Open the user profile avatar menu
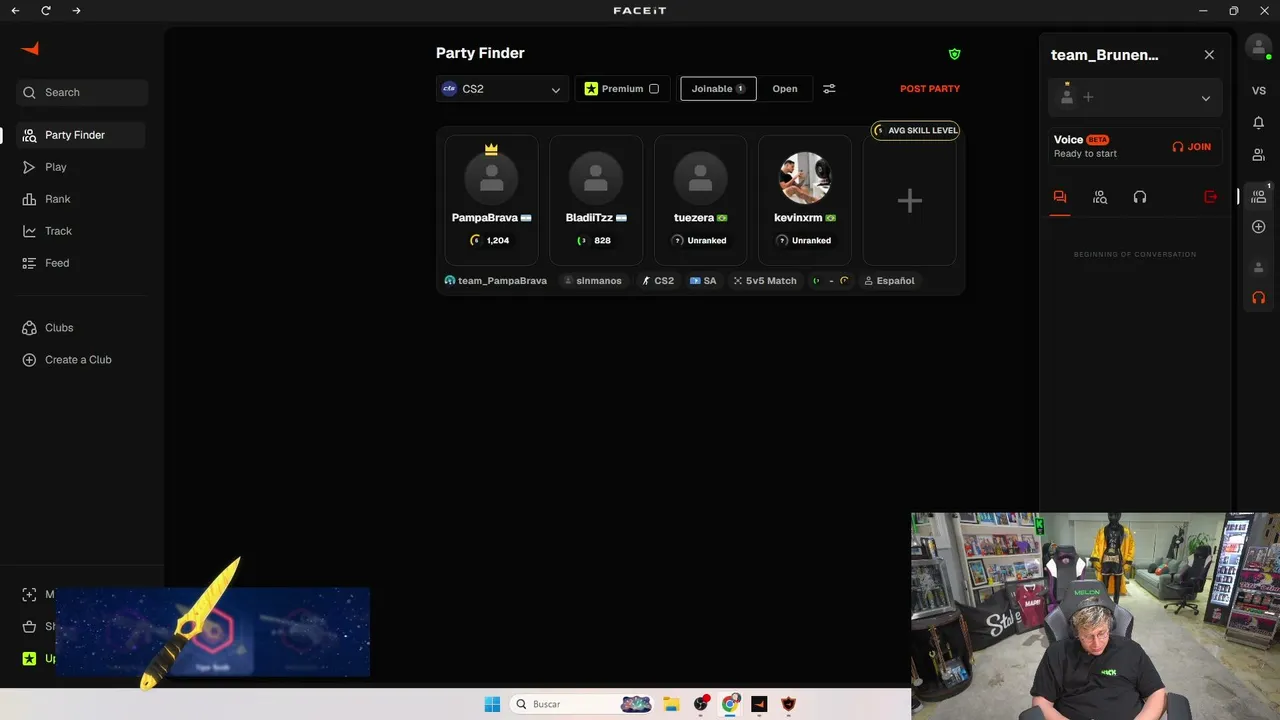1280x720 pixels. pyautogui.click(x=1258, y=47)
